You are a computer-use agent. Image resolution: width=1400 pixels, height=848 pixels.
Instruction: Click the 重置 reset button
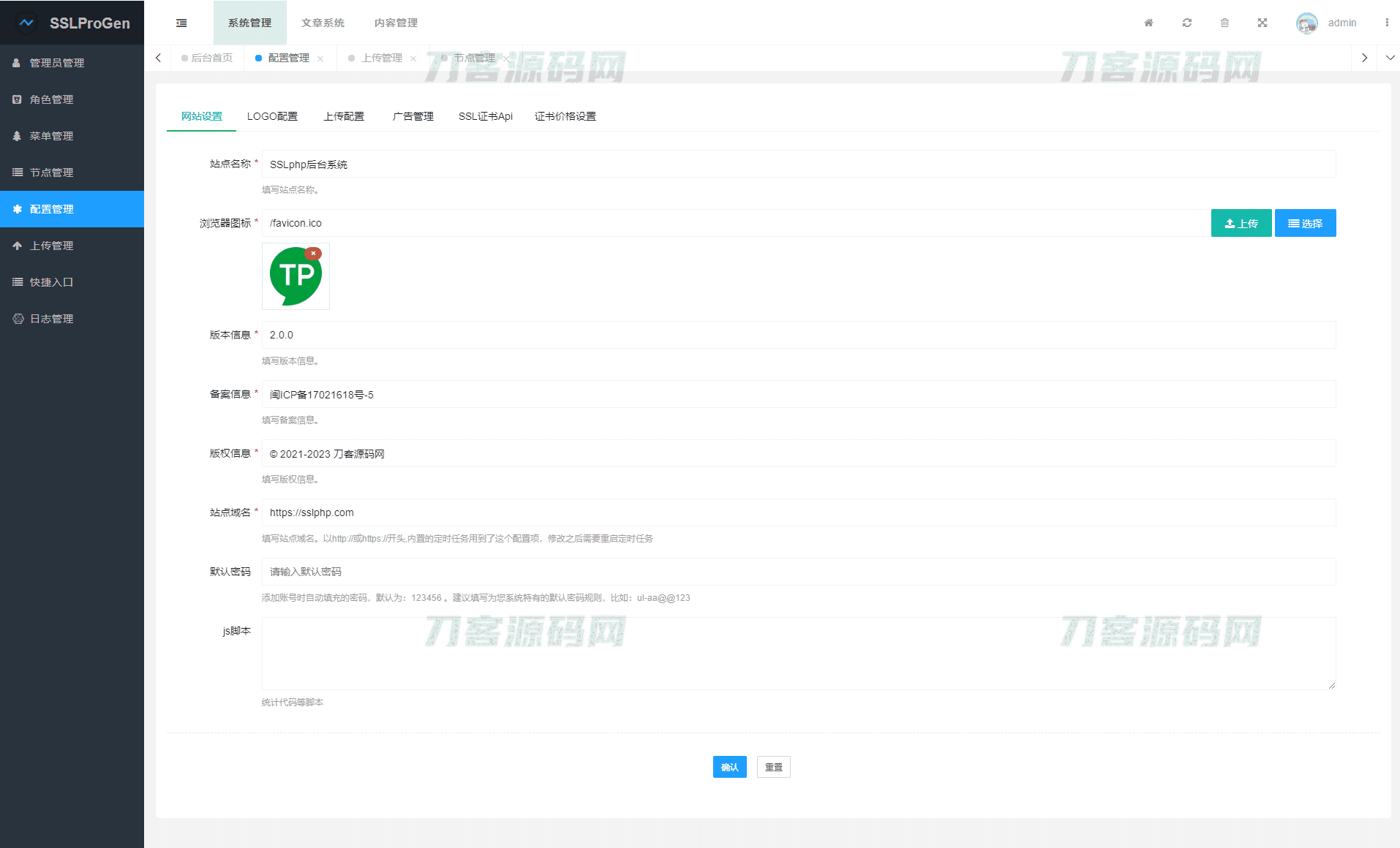click(774, 767)
